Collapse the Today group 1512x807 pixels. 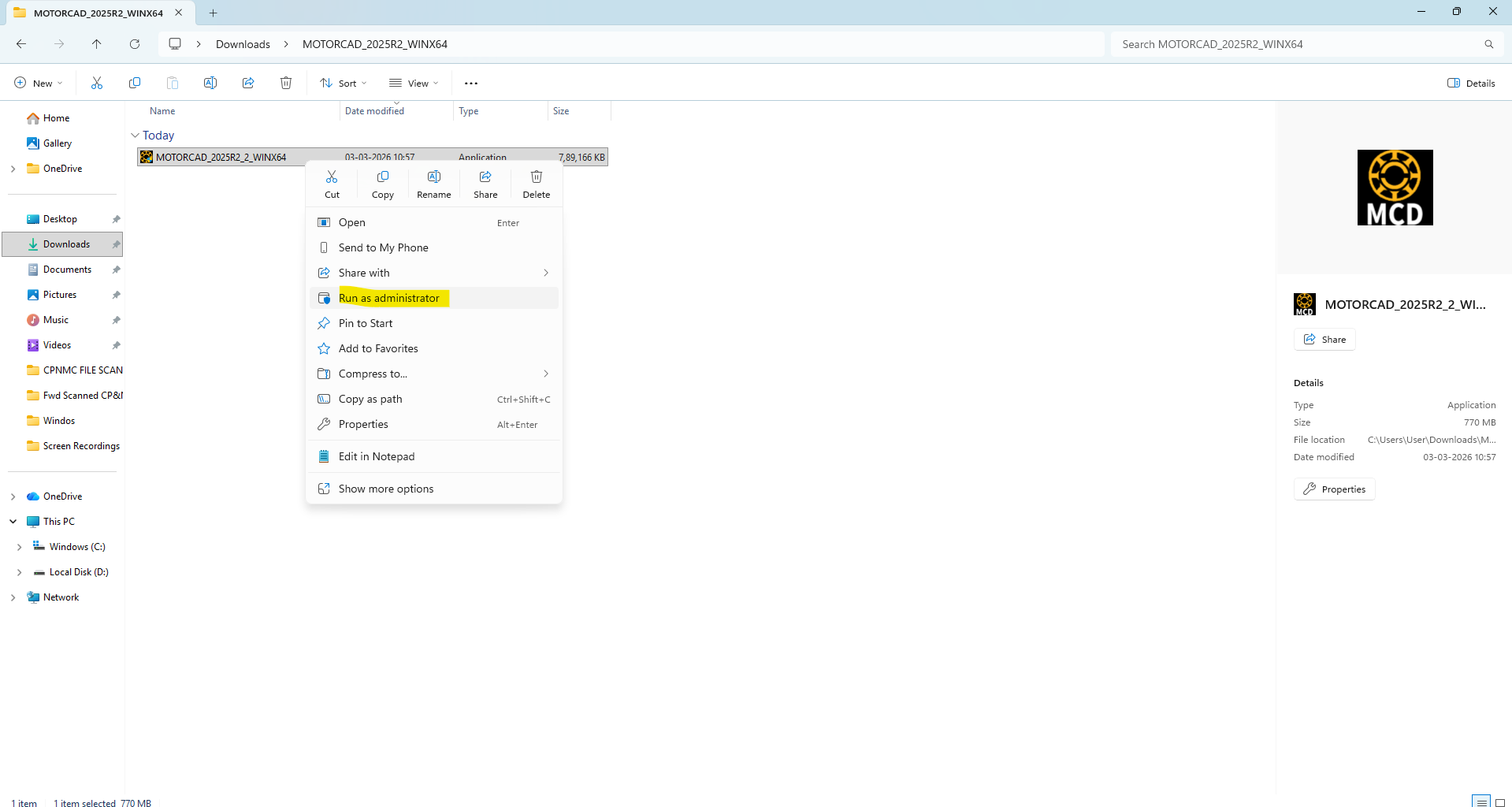pyautogui.click(x=135, y=136)
